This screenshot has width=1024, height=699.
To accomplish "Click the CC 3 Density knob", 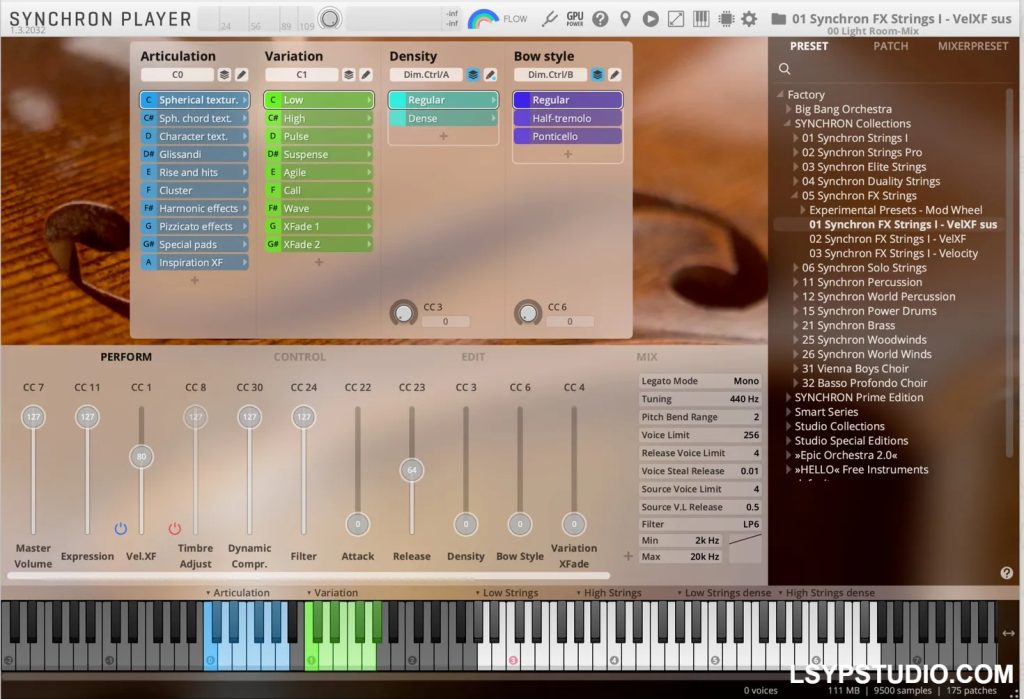I will pos(404,313).
